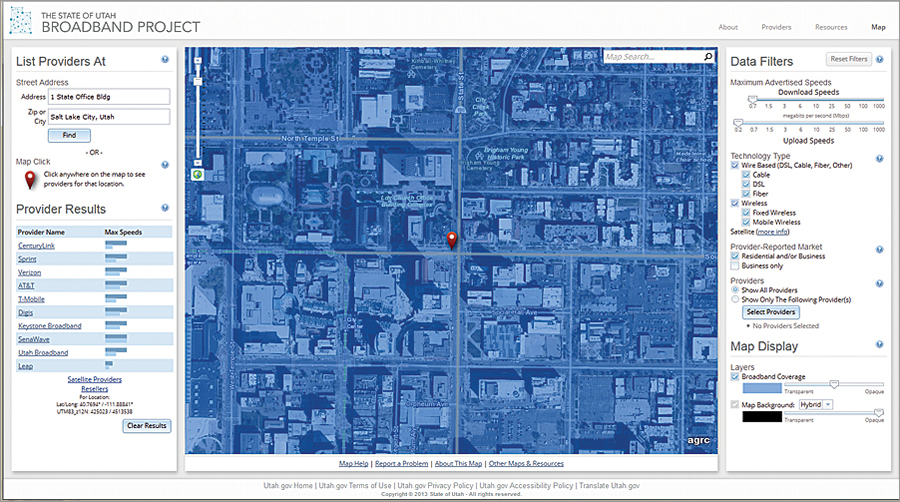
Task: Open the Sprint provider link
Action: pyautogui.click(x=27, y=259)
